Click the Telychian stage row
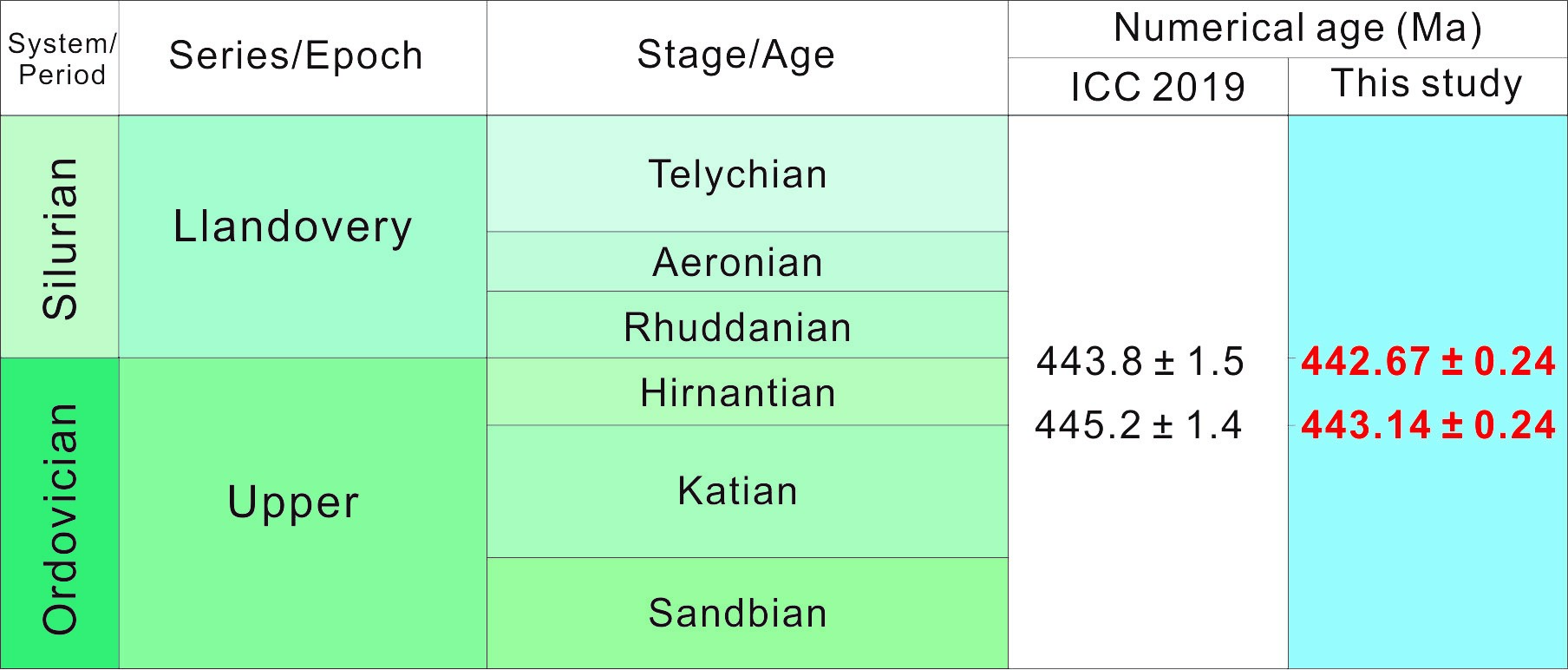The image size is (1568, 670). pos(738,174)
